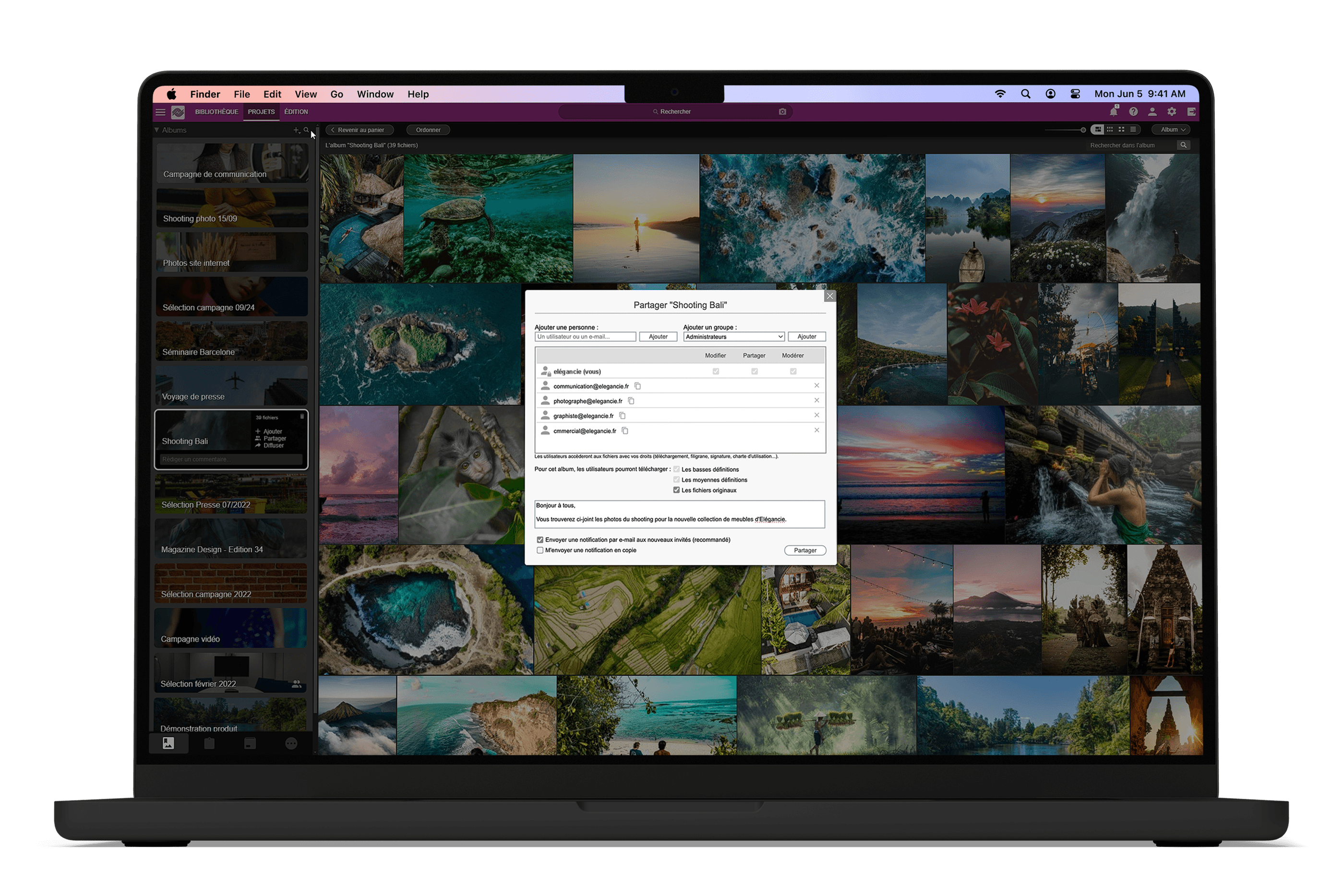Switch to the BIBLIOTHÈQUE tab
The image size is (1344, 896).
(216, 112)
